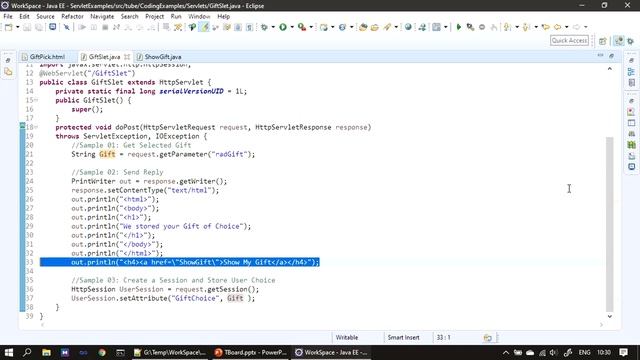Expand the External Tools dropdown arrow
The width and height of the screenshot is (640, 360).
click(x=311, y=27)
